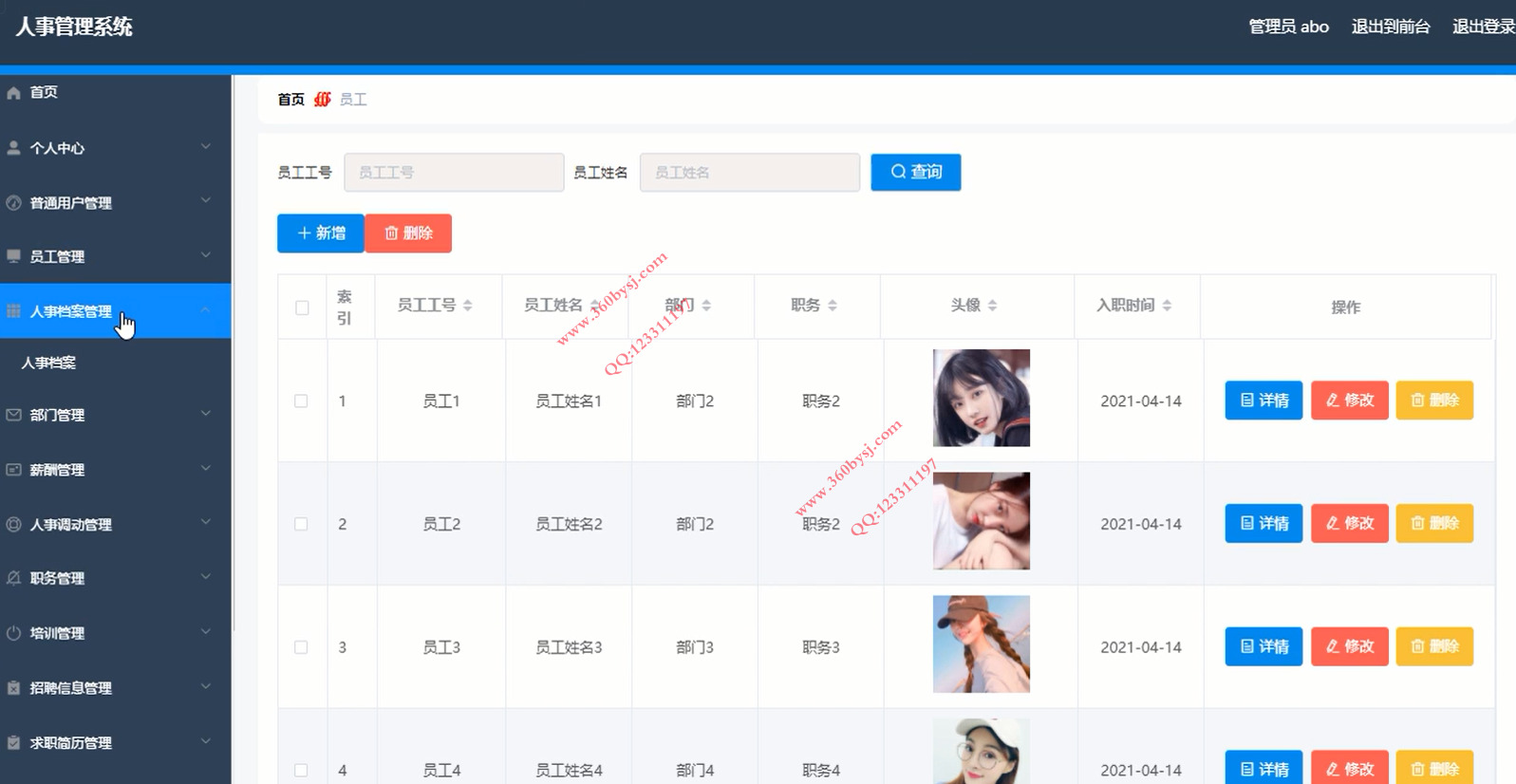Viewport: 1516px width, 784px height.
Task: Expand the 招聘信息管理 chevron
Action: [x=206, y=687]
